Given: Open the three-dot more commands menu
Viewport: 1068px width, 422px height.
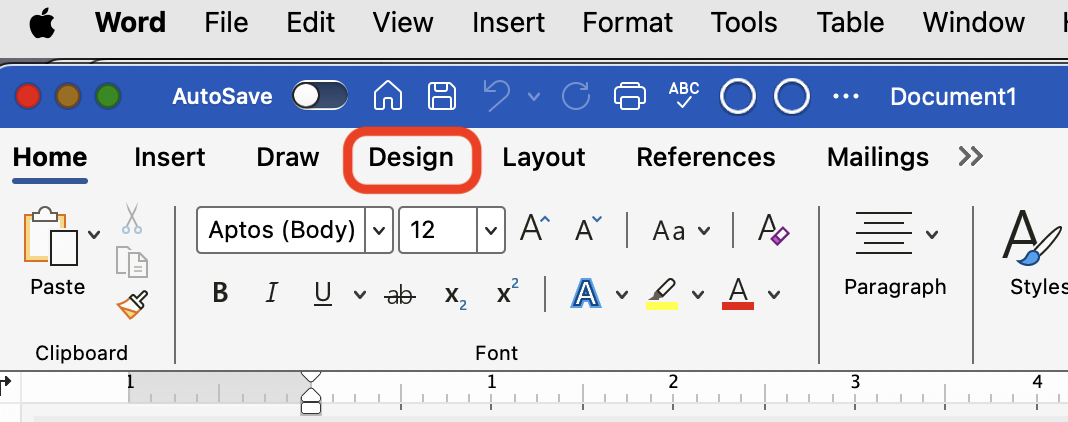Looking at the screenshot, I should 846,97.
